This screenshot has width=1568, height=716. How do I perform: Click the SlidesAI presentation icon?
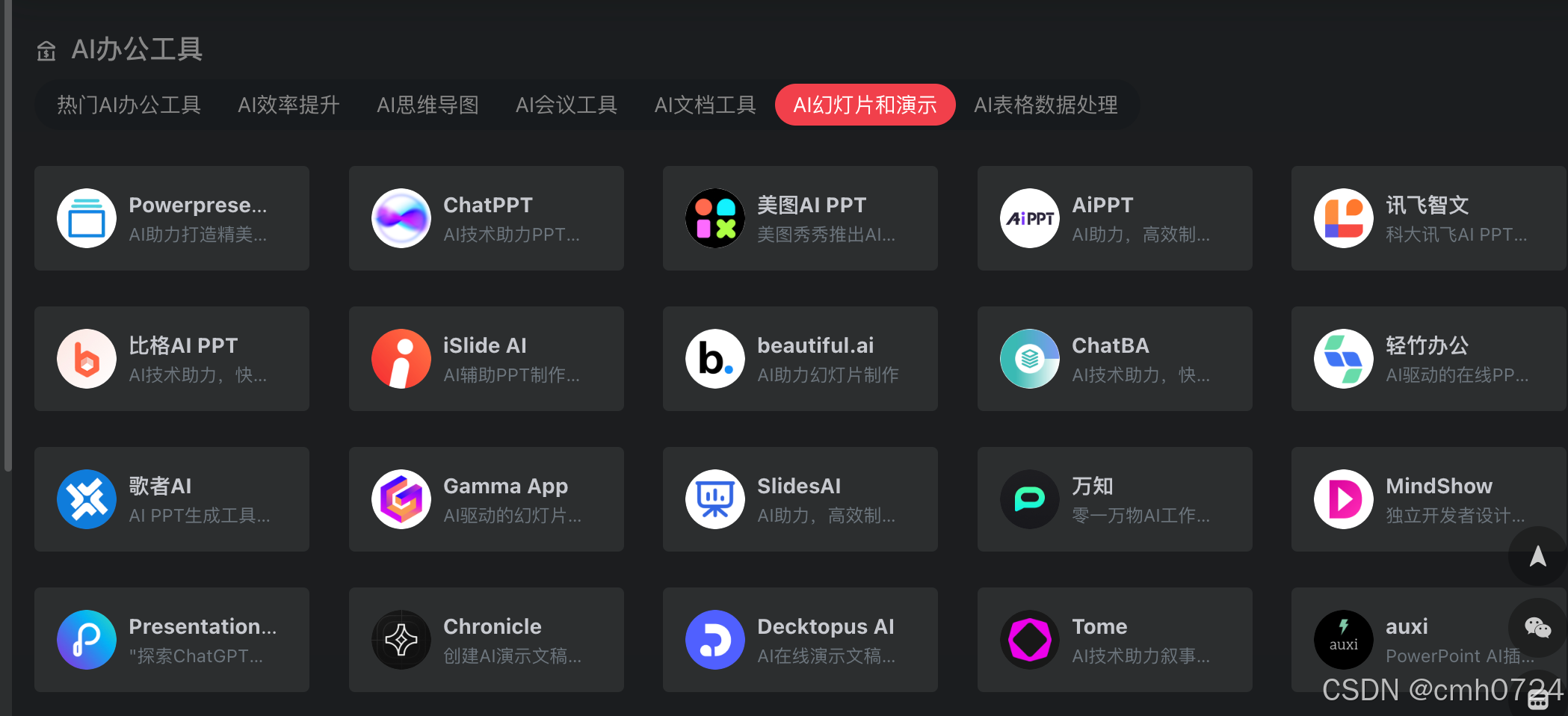[x=715, y=499]
